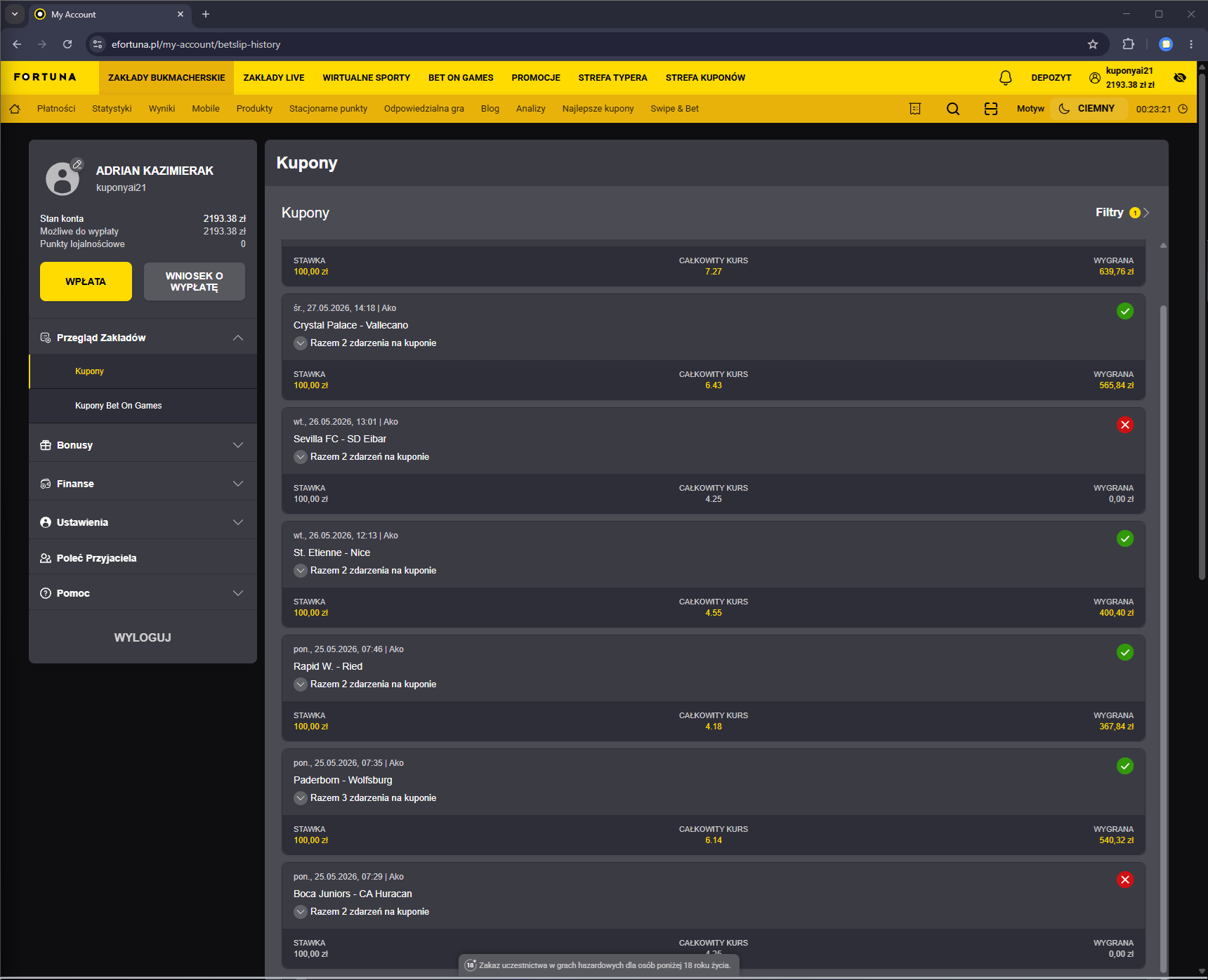The width and height of the screenshot is (1208, 980).
Task: Open Filtry filter panel
Action: pyautogui.click(x=1122, y=213)
